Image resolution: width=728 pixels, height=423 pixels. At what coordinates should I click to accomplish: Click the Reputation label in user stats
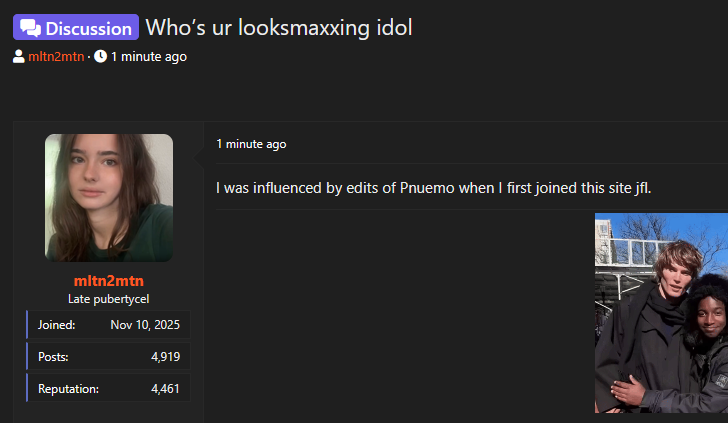click(68, 389)
